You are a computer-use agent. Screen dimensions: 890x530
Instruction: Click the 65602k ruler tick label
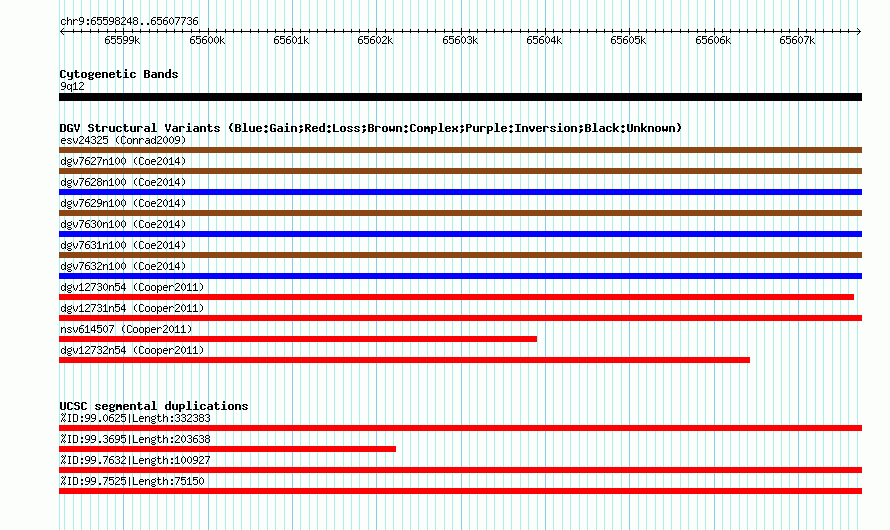pyautogui.click(x=375, y=40)
